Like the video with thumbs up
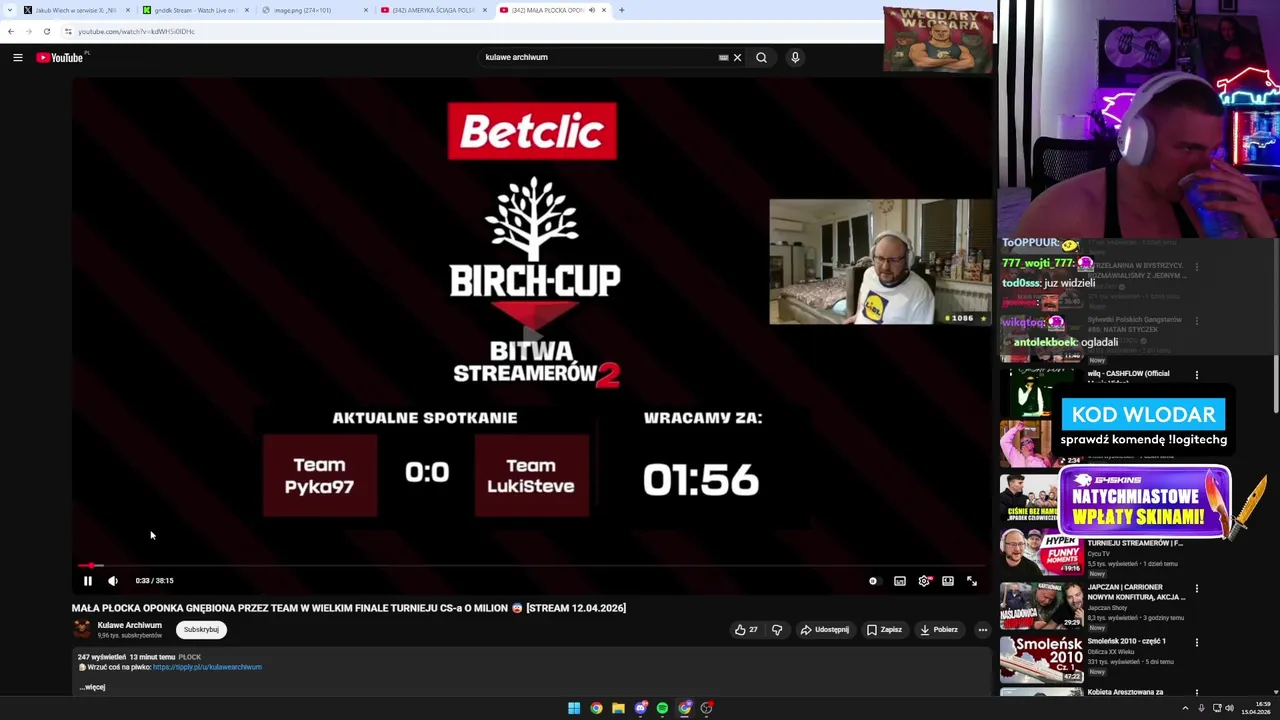 click(x=746, y=630)
